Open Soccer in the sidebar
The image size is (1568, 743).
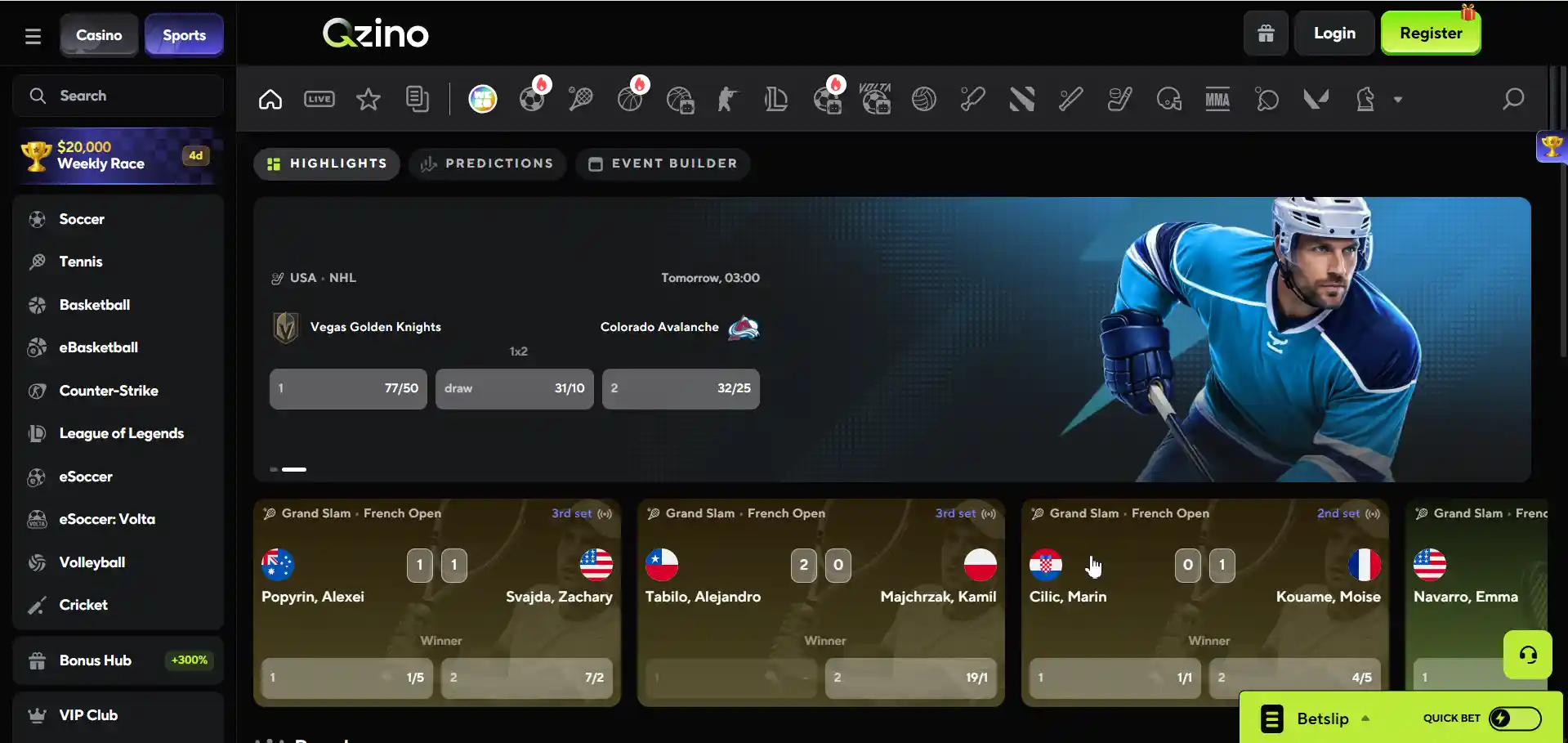(118, 219)
